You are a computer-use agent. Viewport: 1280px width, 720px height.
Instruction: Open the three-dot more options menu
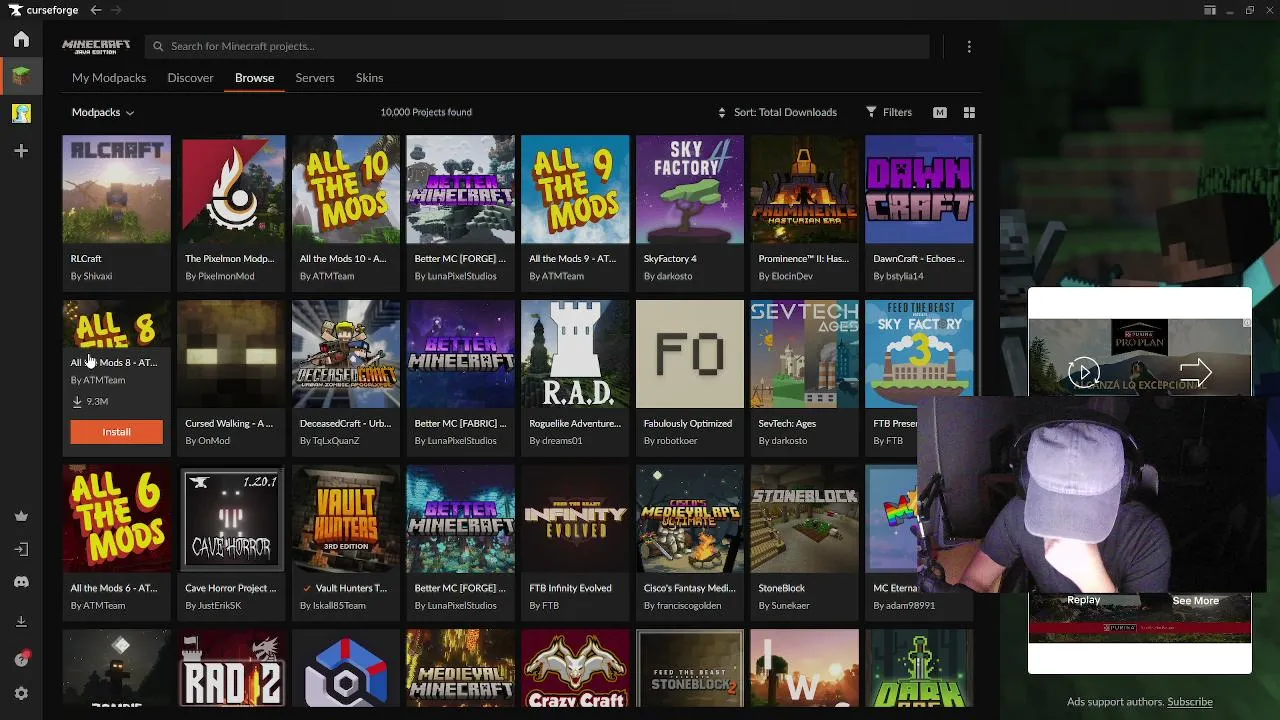(969, 47)
